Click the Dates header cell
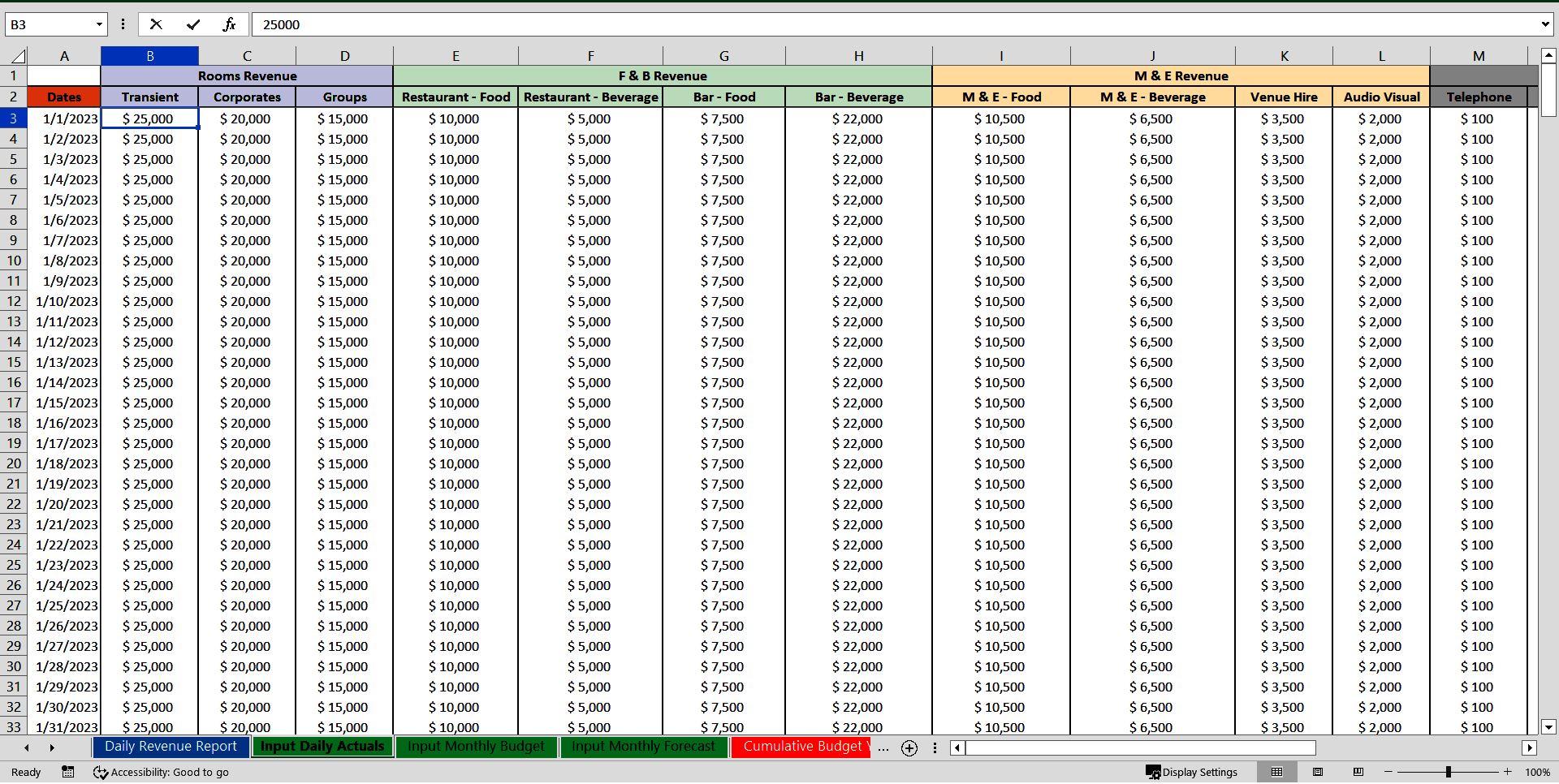 (64, 97)
